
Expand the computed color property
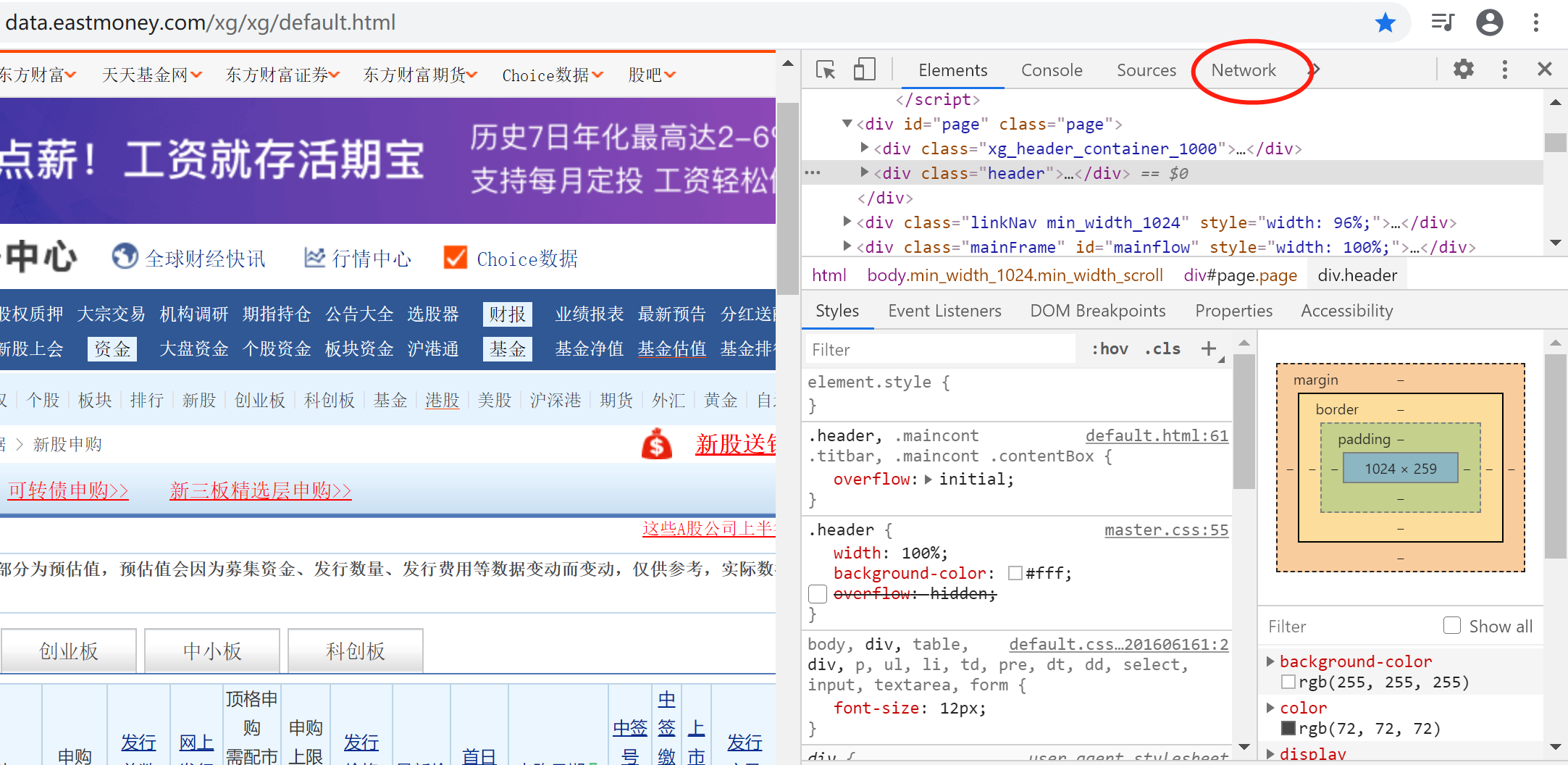click(1270, 707)
